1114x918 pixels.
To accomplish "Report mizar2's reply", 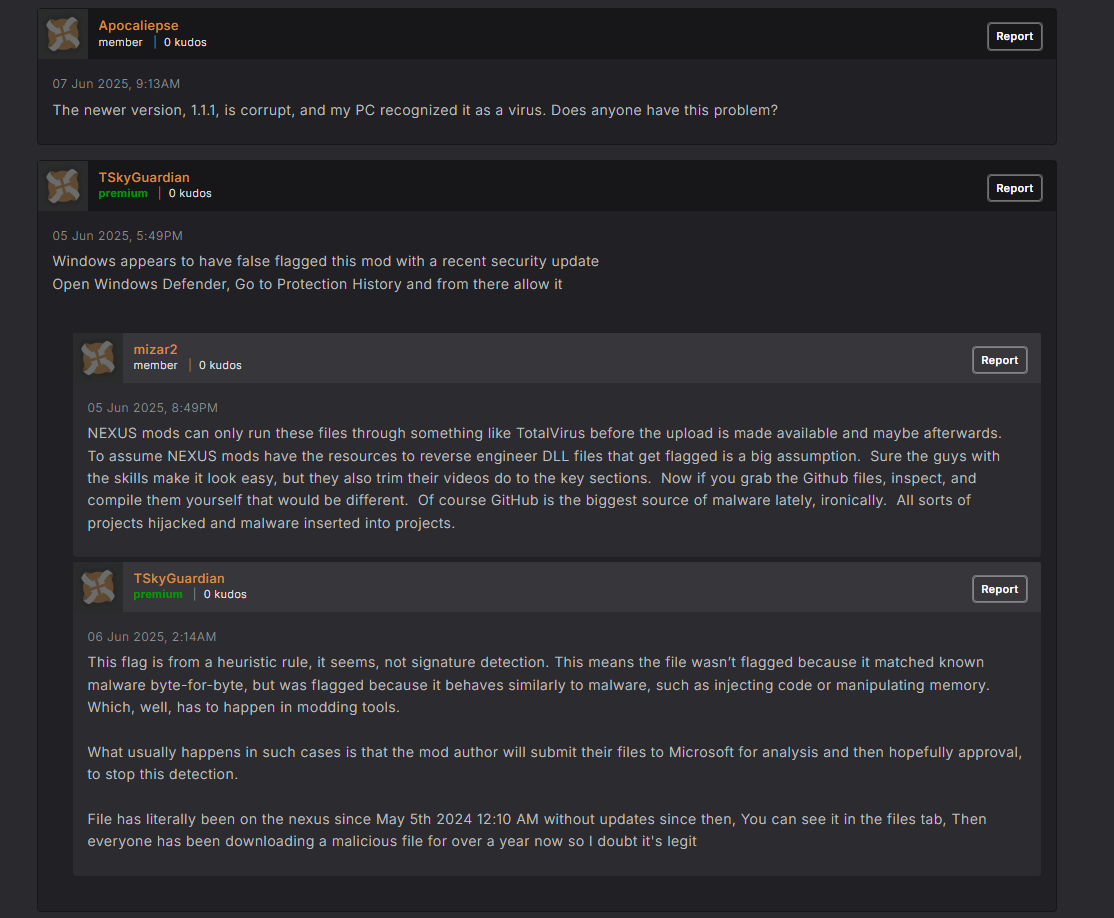I will click(x=999, y=360).
